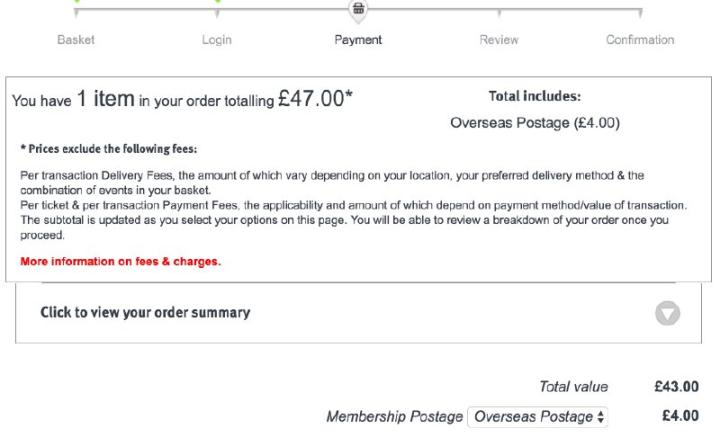720x437 pixels.
Task: Click the tick marker above Review
Action: [x=498, y=11]
